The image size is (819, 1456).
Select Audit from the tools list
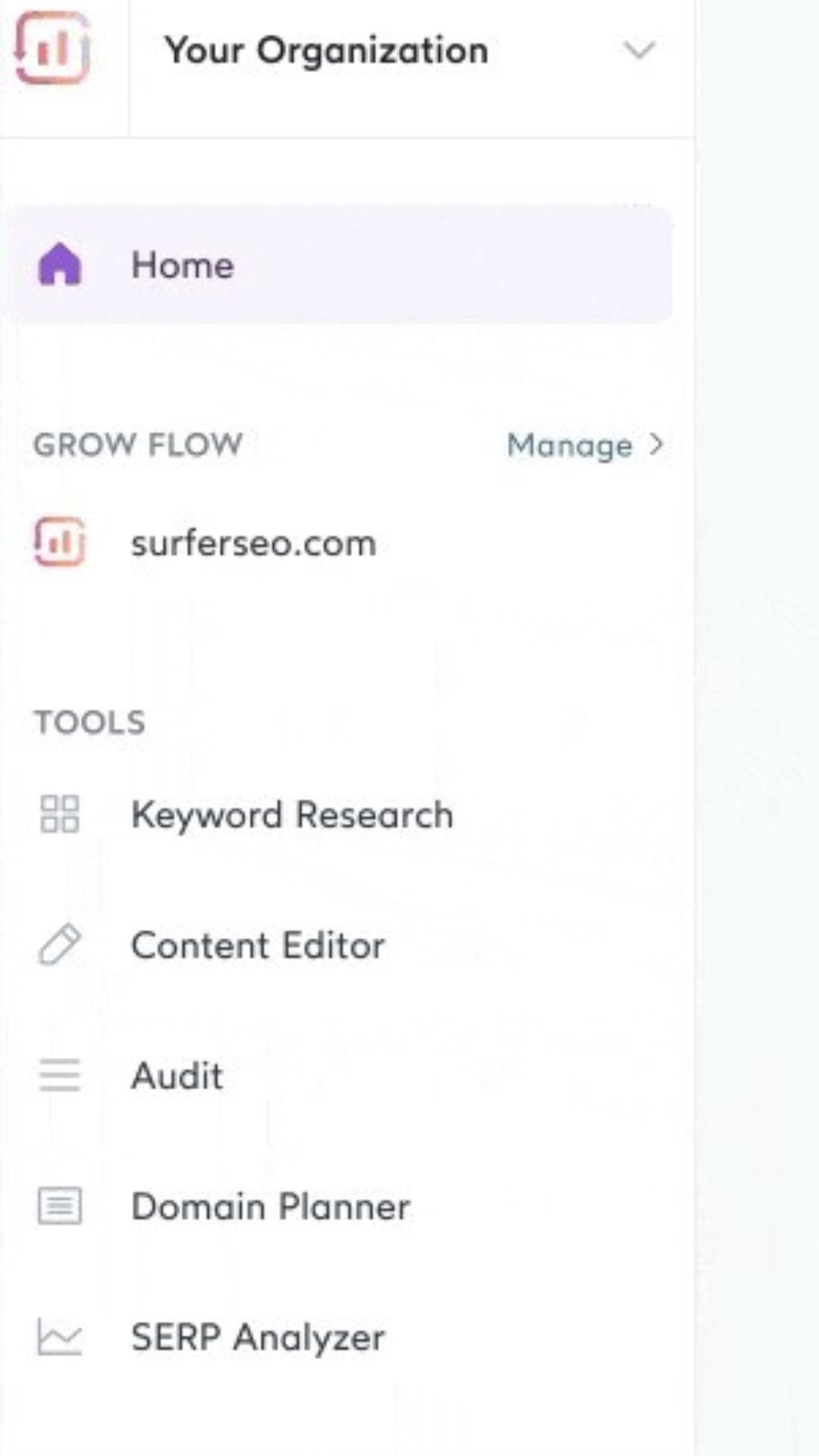tap(177, 1076)
